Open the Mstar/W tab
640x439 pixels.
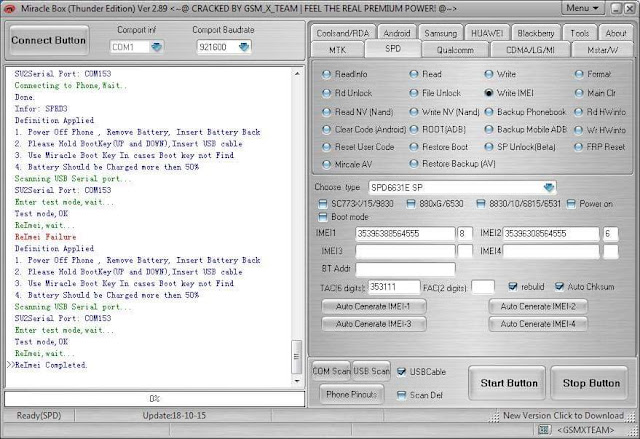602,50
